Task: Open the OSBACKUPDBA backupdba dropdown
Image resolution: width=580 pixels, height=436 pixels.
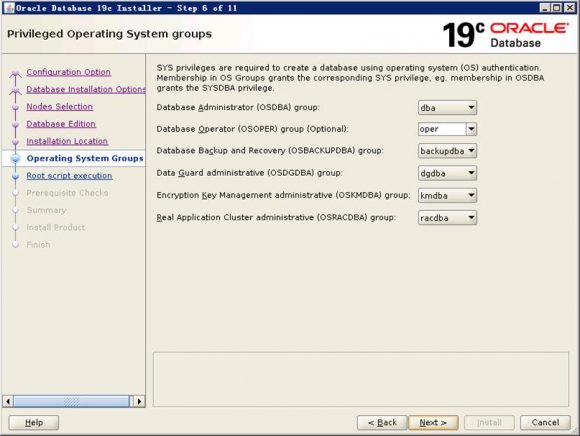Action: [x=447, y=151]
